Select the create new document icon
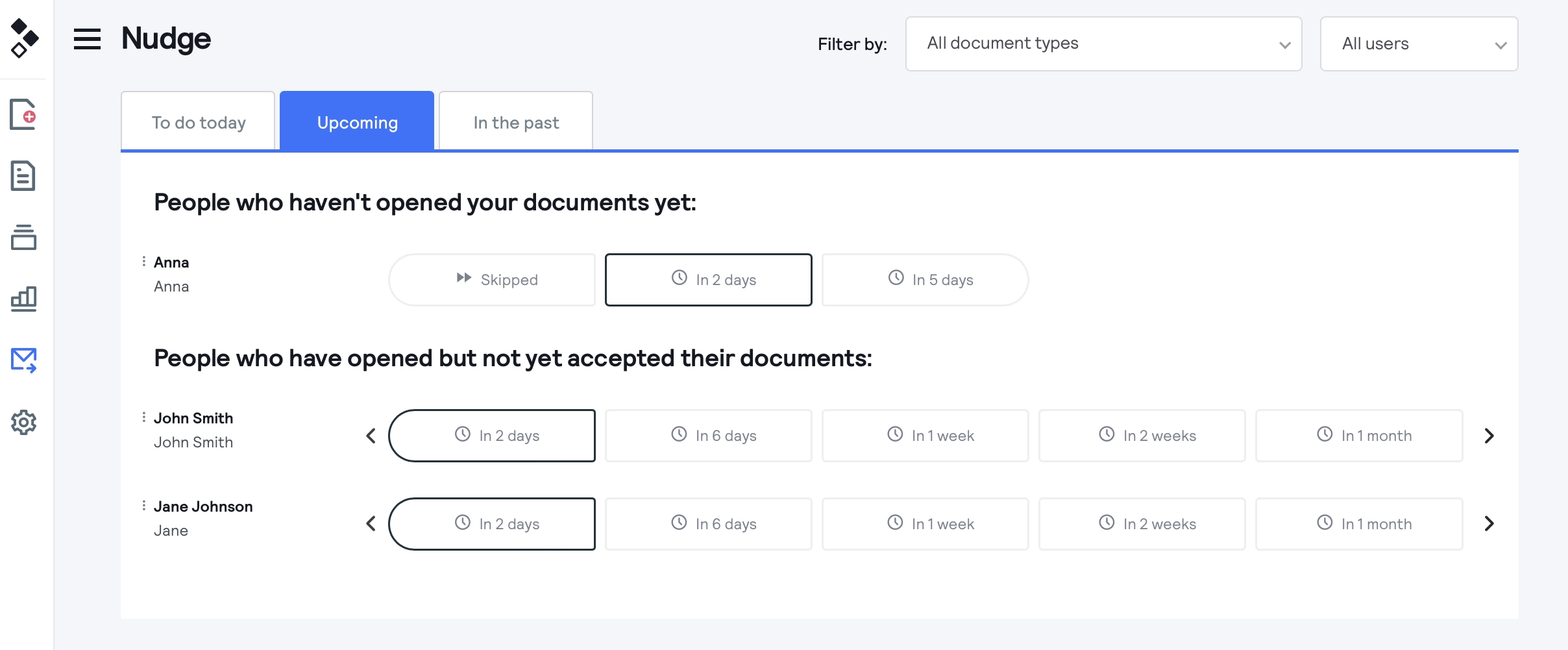This screenshot has height=650, width=1568. click(24, 114)
